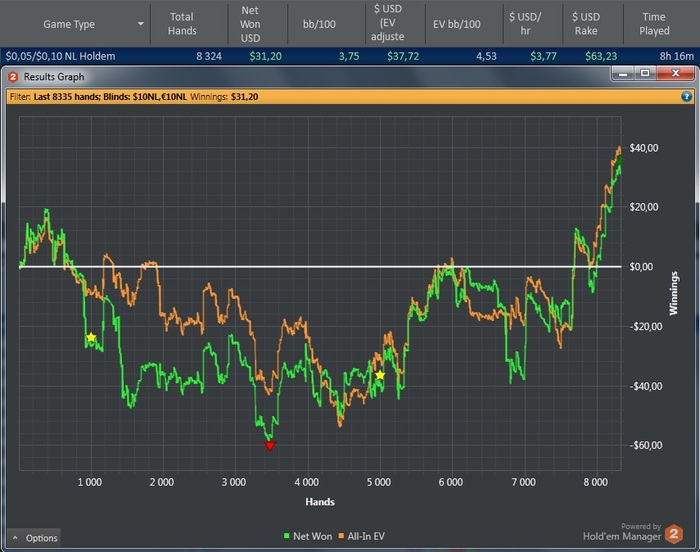Sort by the $ USD Rake column header
Screen dimensions: 700x552
click(593, 24)
